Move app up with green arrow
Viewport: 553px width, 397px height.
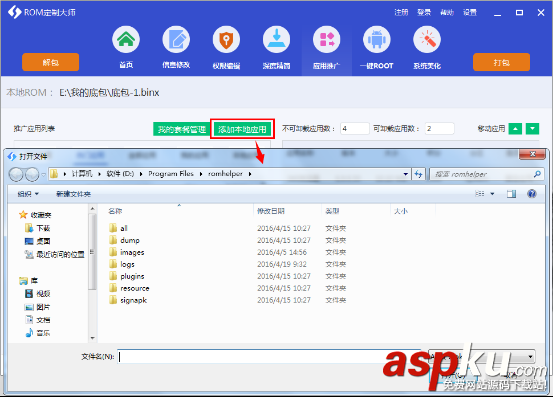[515, 129]
